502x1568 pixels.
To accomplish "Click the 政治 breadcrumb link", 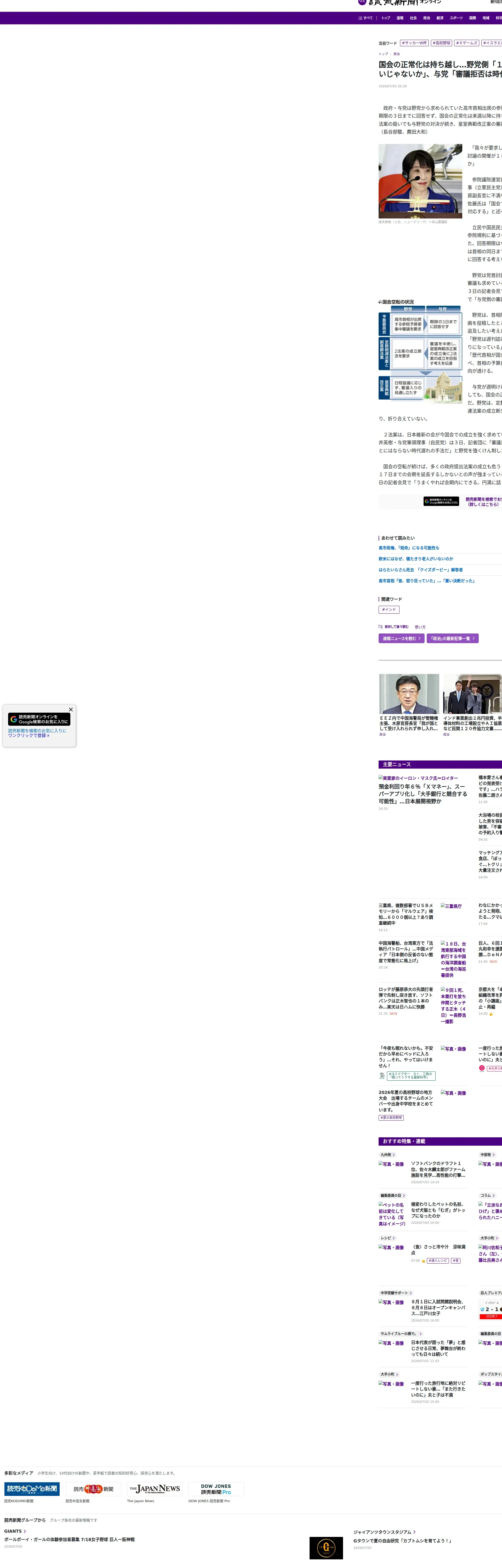I will 397,54.
